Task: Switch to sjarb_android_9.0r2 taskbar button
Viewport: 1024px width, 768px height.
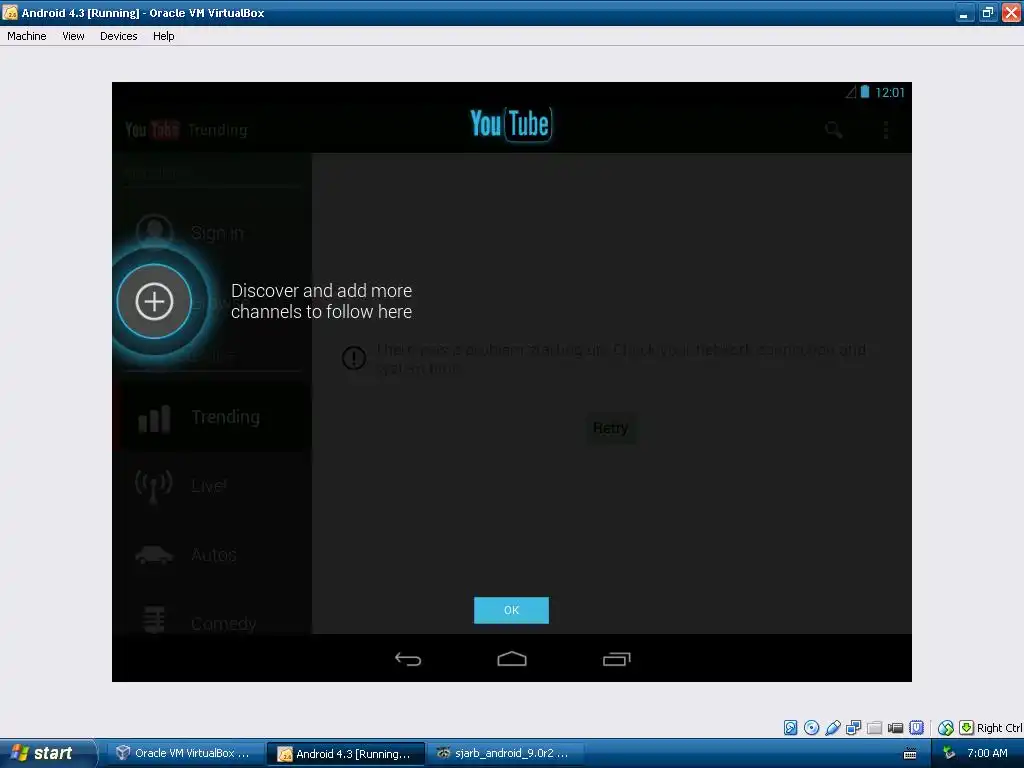Action: 505,753
